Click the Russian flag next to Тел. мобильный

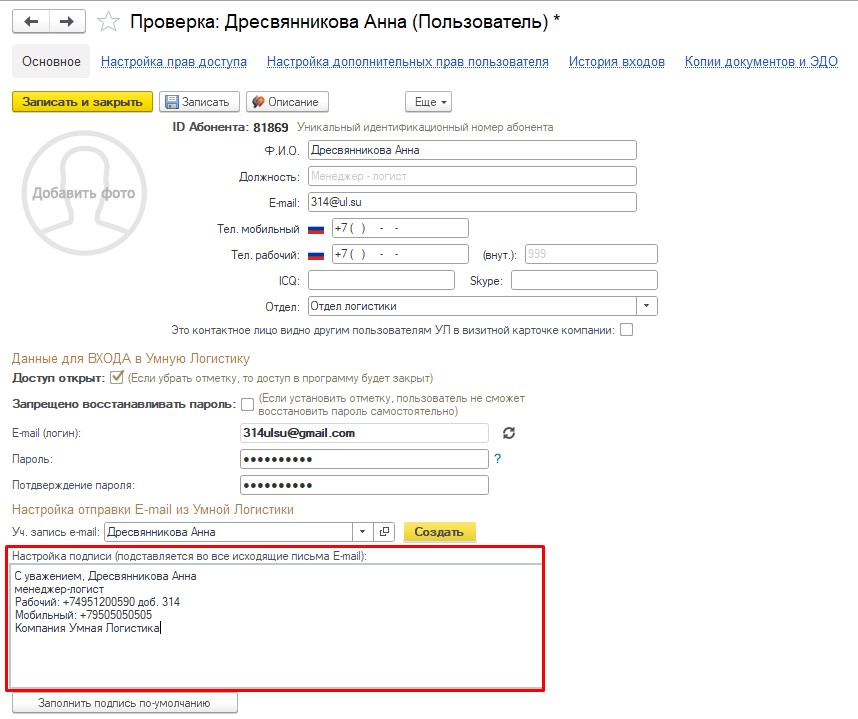316,229
